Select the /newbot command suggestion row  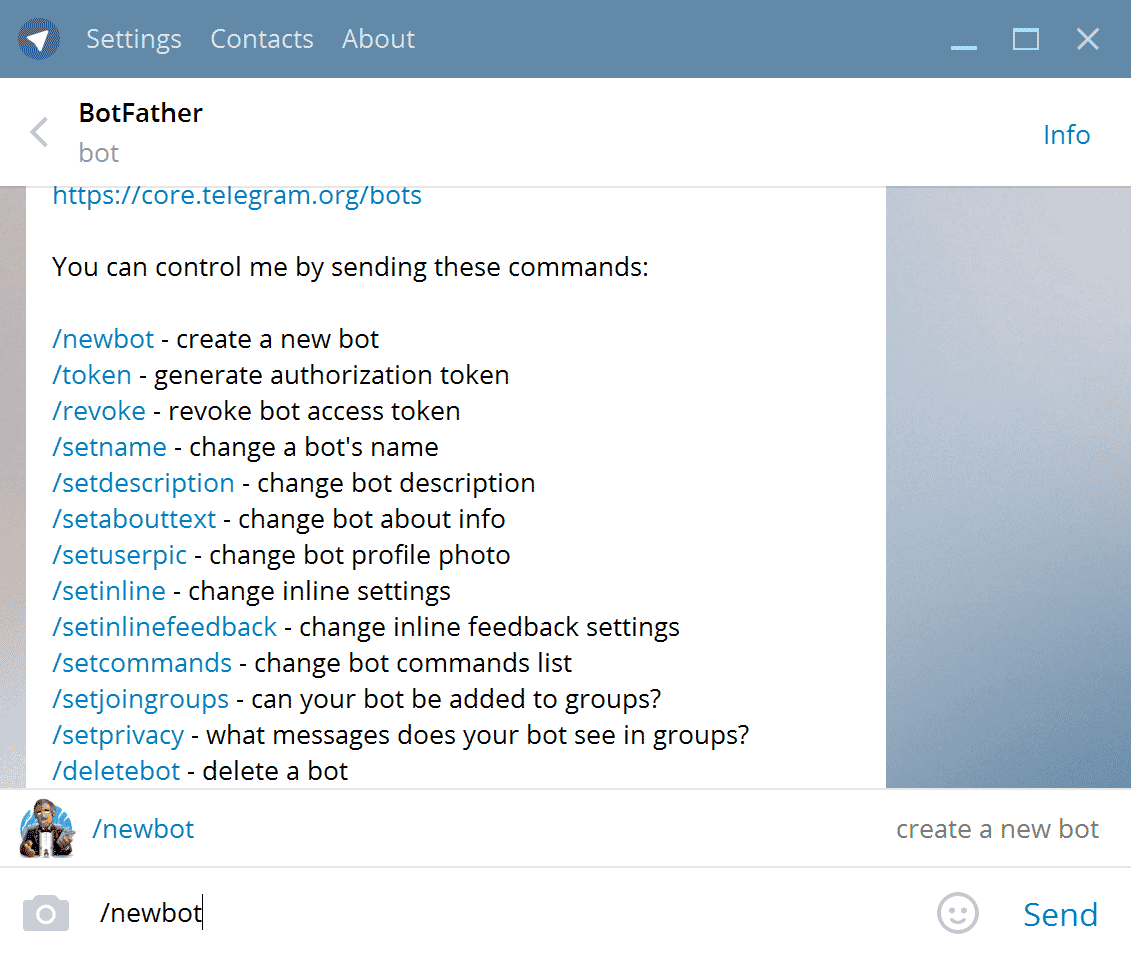point(566,828)
